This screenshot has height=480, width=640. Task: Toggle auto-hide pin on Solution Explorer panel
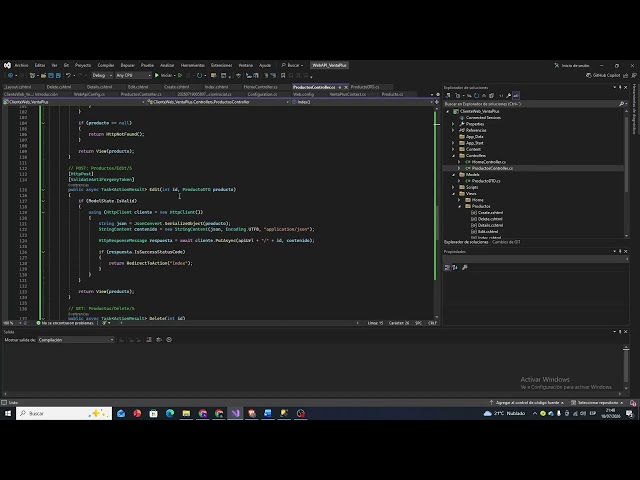(620, 87)
